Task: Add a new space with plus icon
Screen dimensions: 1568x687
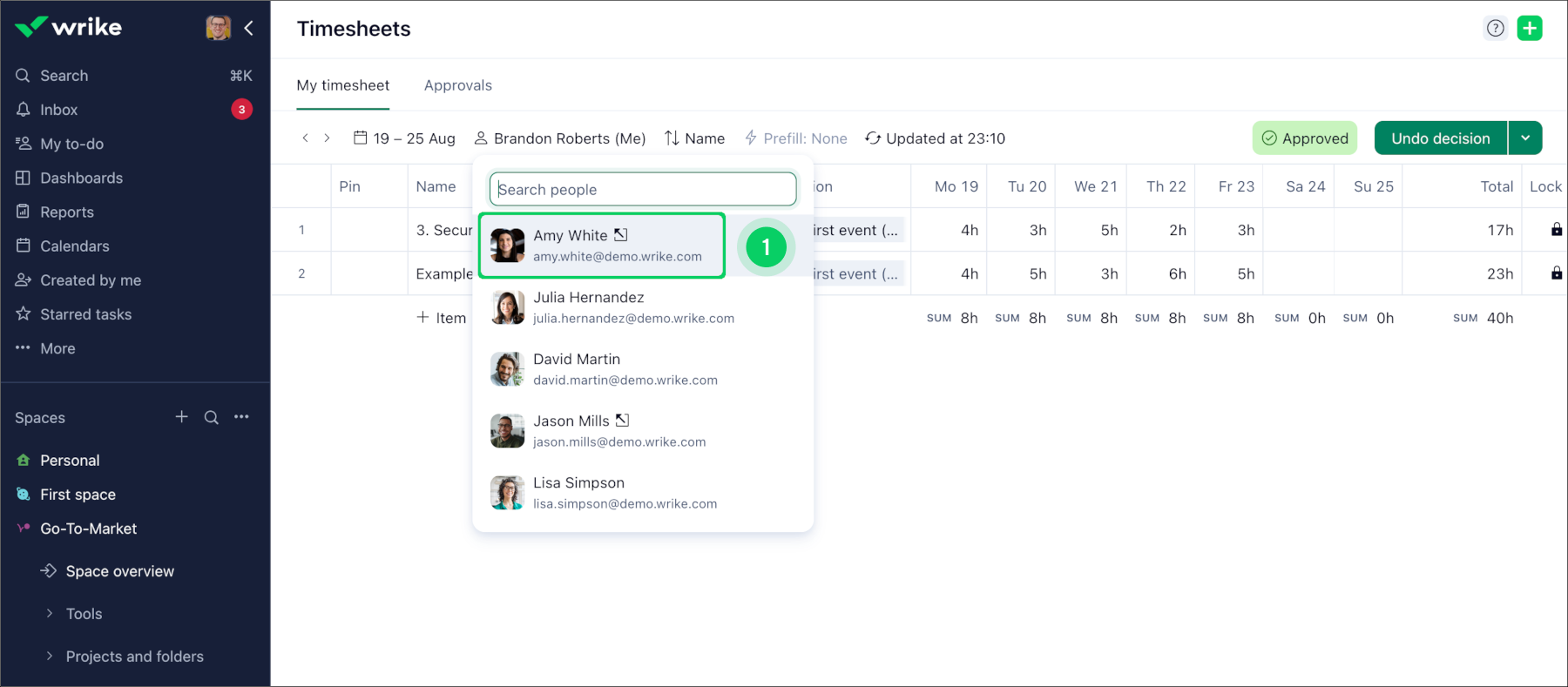Action: pyautogui.click(x=181, y=417)
